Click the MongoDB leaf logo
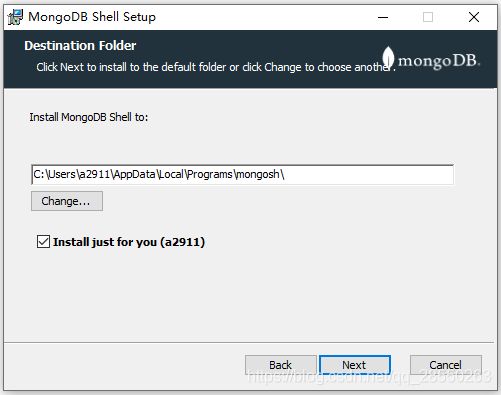Screen dimensions: 501x395 (388, 57)
